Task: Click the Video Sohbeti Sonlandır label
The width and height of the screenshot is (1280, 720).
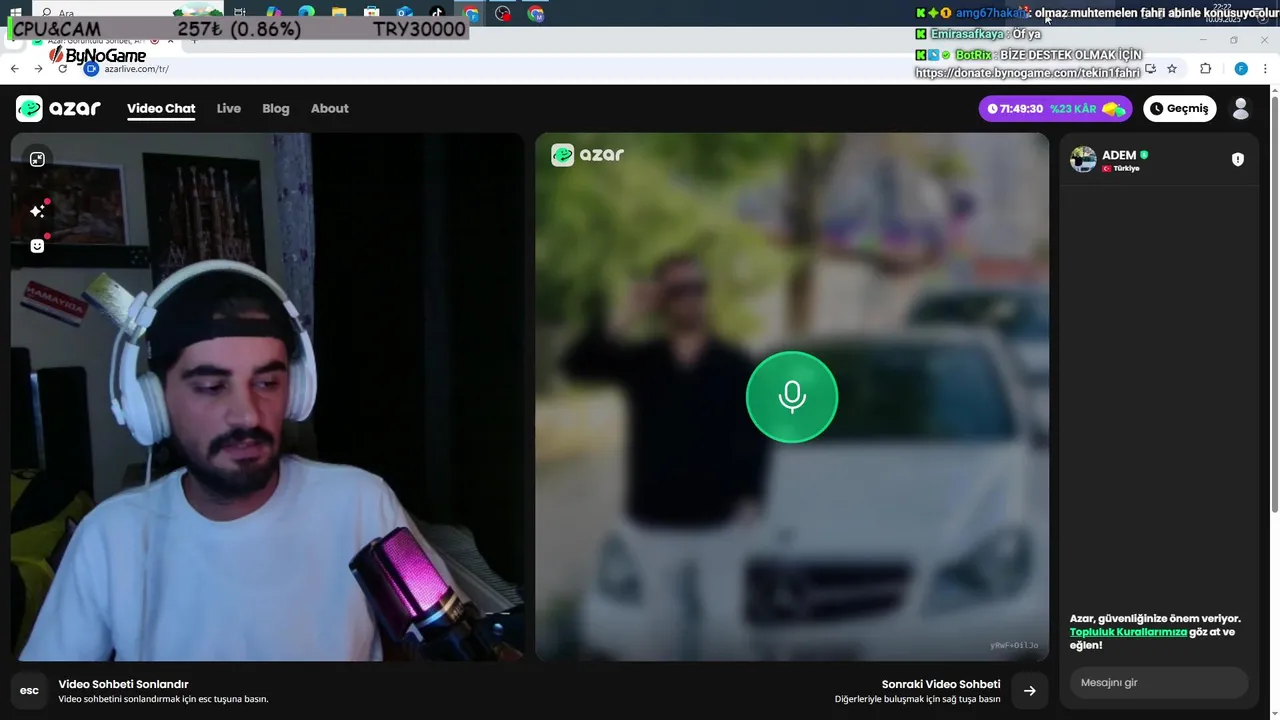Action: tap(123, 684)
